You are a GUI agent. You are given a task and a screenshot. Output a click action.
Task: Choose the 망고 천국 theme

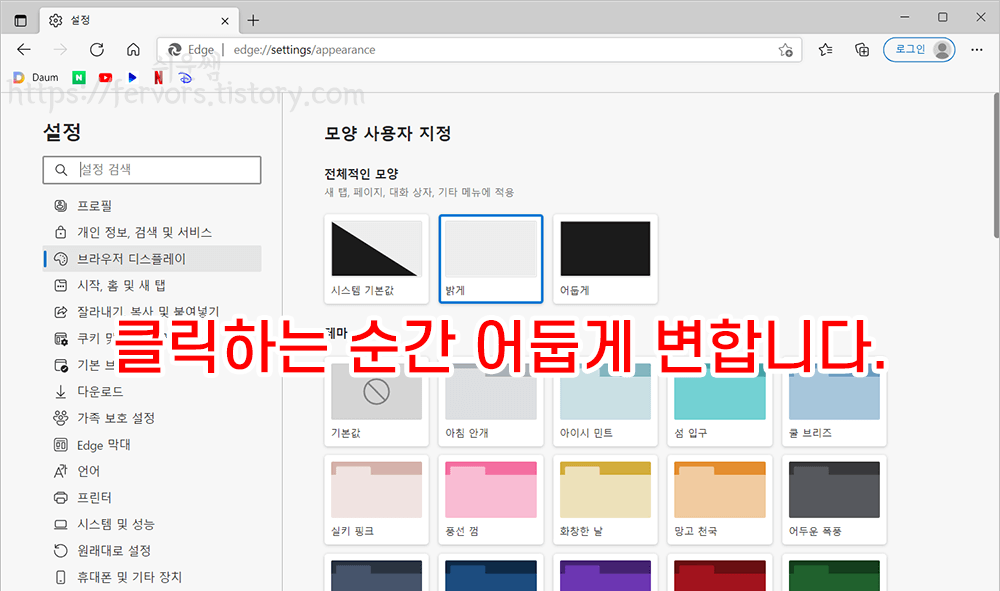point(720,500)
